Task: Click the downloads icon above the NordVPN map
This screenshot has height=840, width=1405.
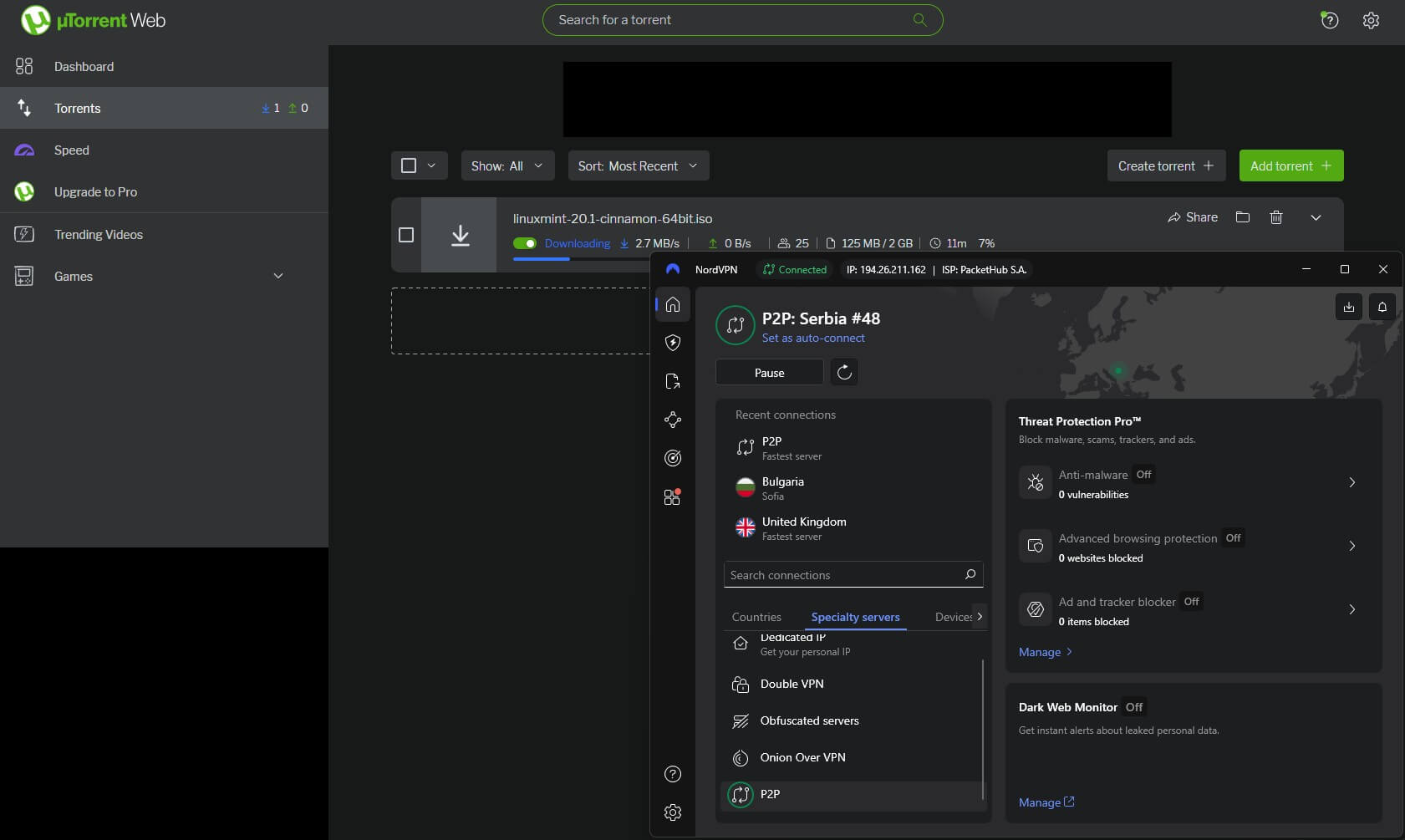Action: (x=1347, y=307)
